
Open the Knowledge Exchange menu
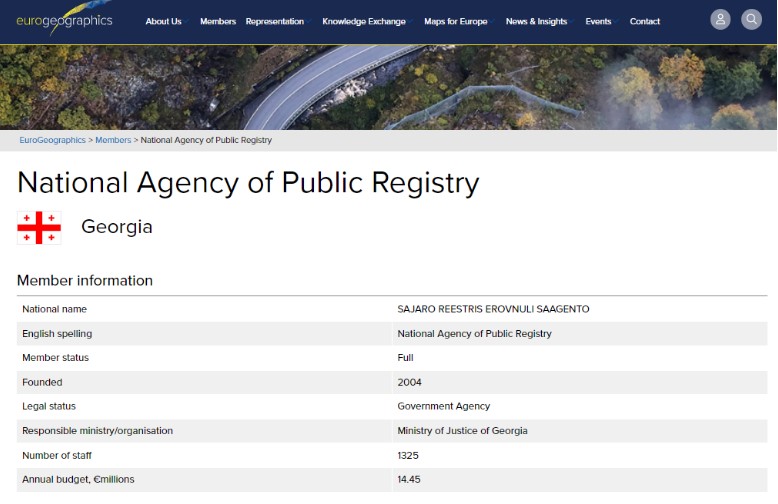364,21
